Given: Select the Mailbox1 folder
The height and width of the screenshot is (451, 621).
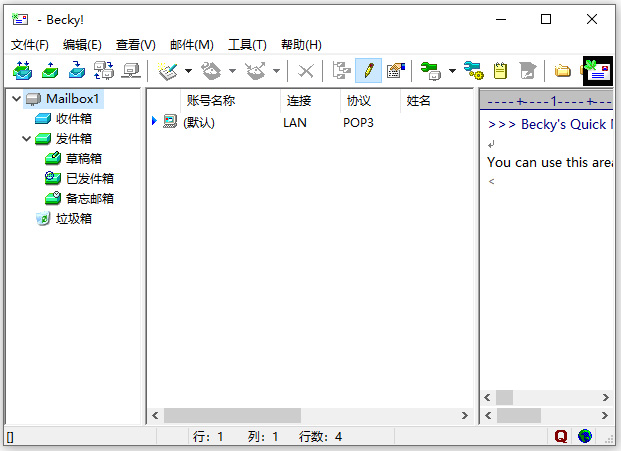Looking at the screenshot, I should [64, 99].
